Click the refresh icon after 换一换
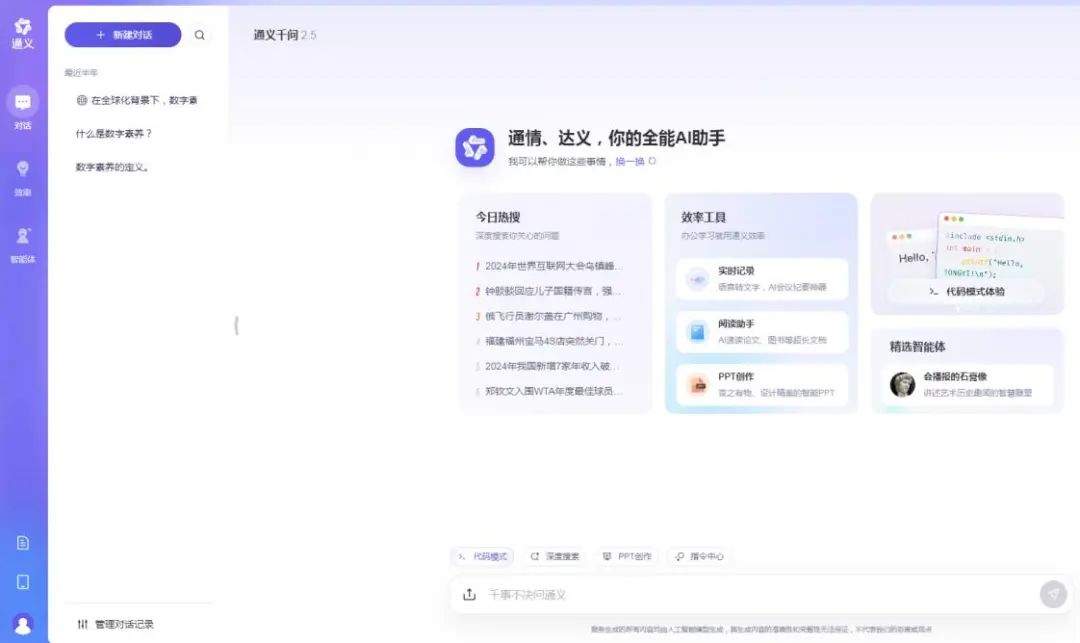This screenshot has width=1080, height=643. click(x=652, y=161)
